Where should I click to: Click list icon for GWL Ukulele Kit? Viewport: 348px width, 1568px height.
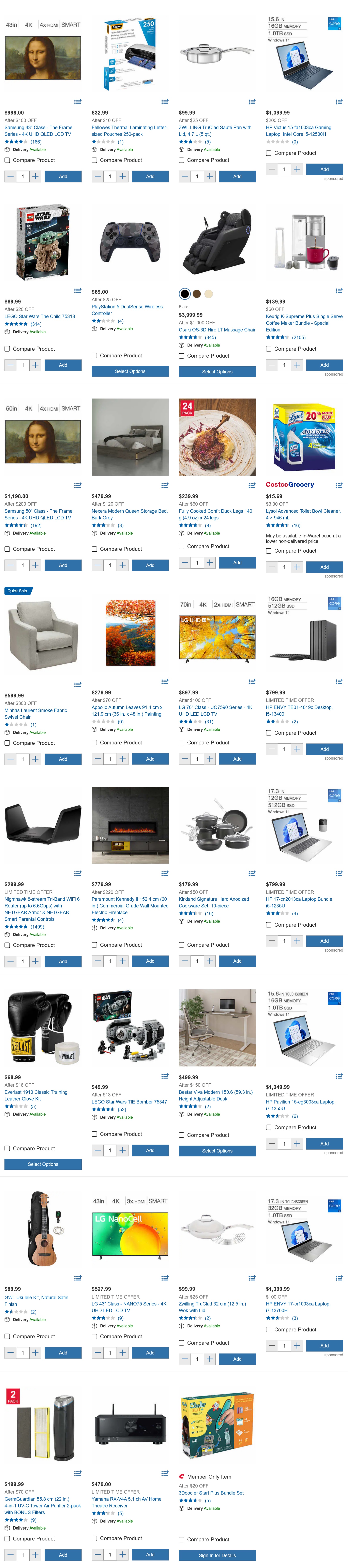point(77,1278)
